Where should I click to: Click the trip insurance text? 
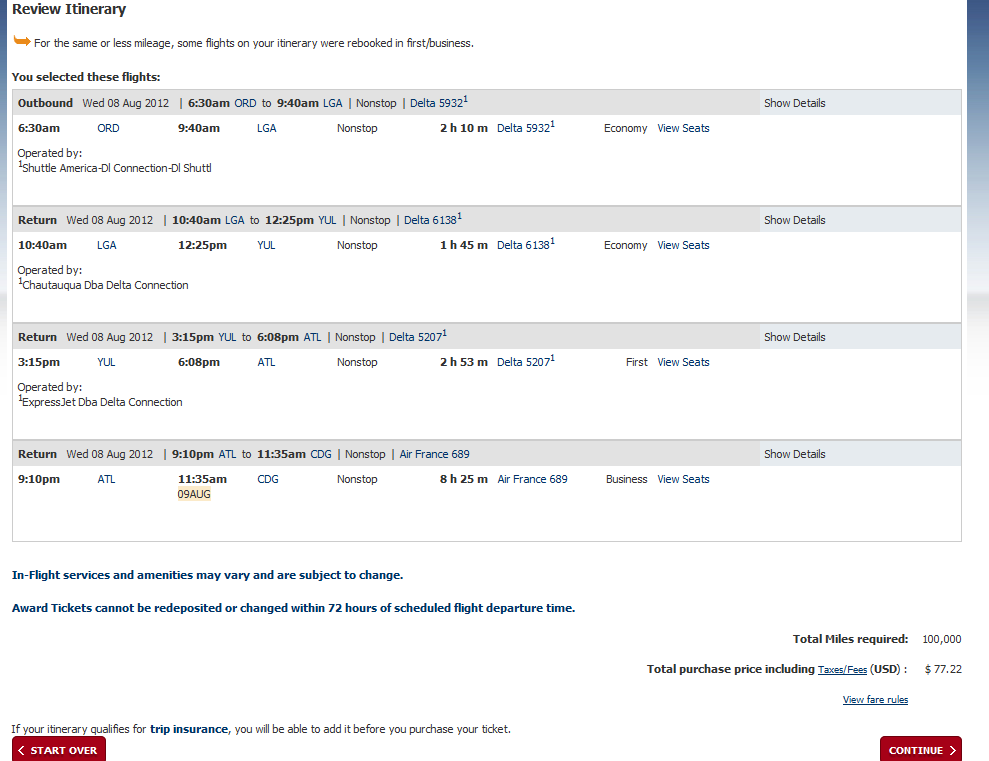(189, 729)
